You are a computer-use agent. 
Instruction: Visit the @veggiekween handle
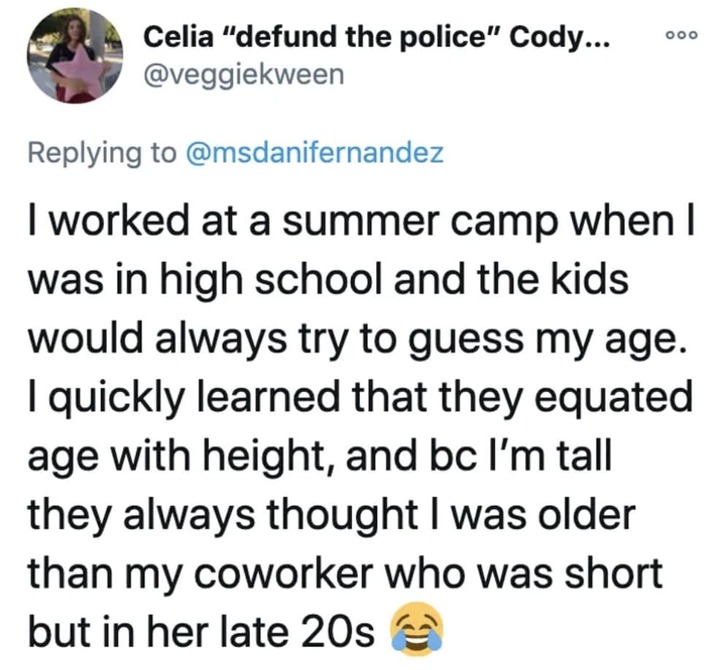tap(244, 75)
